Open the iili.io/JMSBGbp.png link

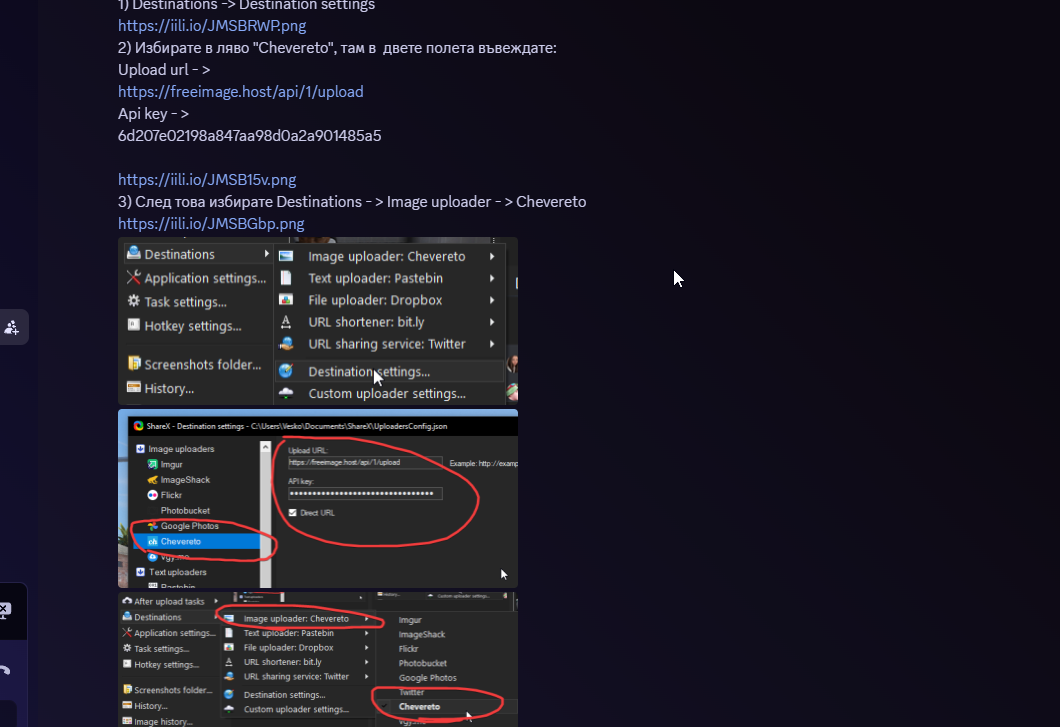pos(211,224)
